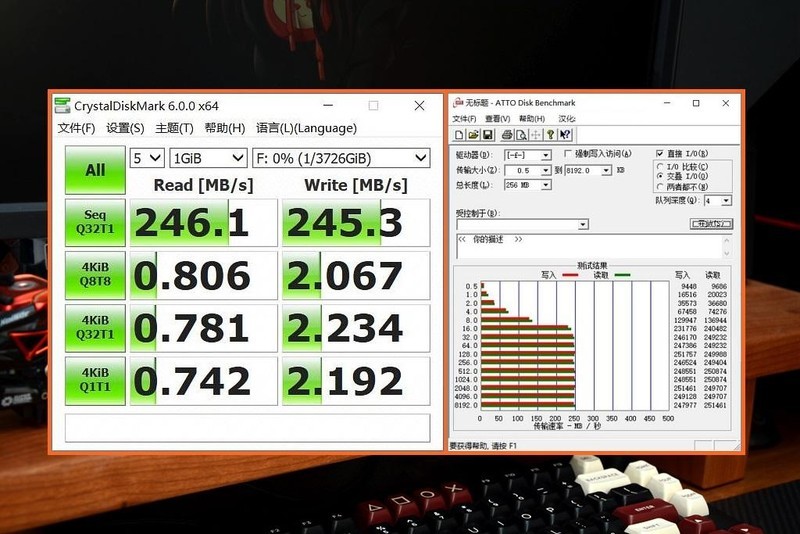Open 语言(L)(Language) menu
This screenshot has height=534, width=800.
click(x=306, y=128)
